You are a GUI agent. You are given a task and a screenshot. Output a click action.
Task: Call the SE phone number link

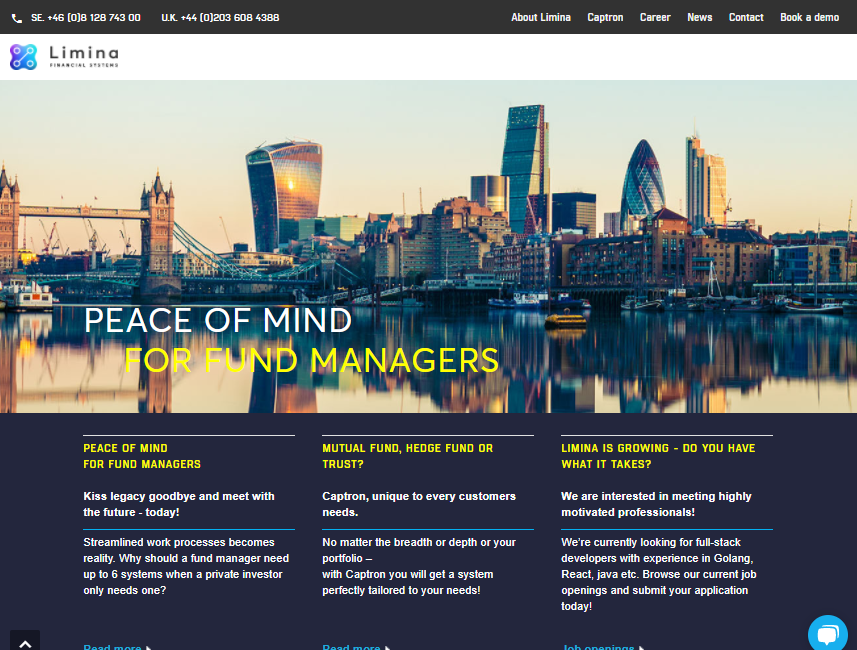[x=84, y=17]
